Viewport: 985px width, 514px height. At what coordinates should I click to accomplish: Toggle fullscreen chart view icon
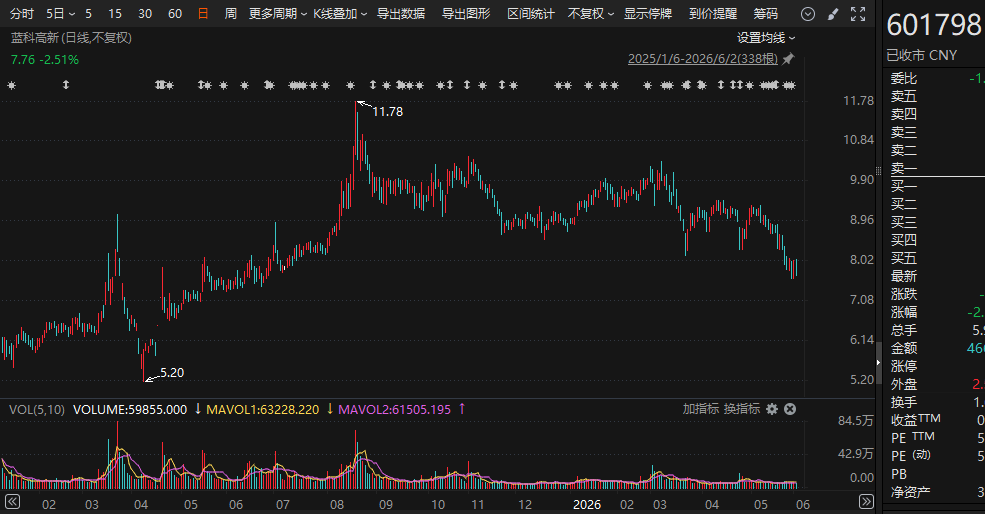point(857,14)
